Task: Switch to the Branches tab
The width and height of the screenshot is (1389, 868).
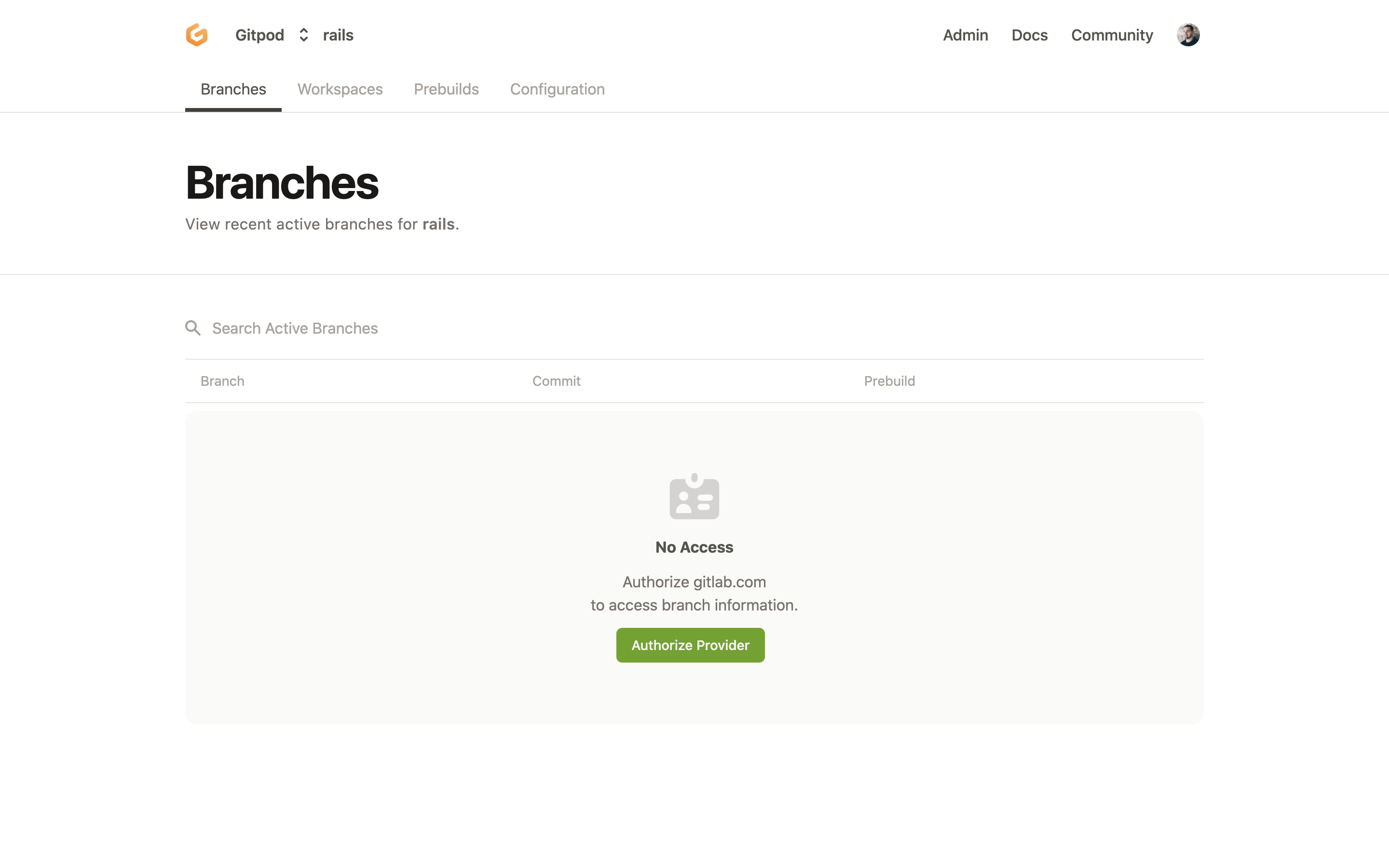Action: click(233, 89)
